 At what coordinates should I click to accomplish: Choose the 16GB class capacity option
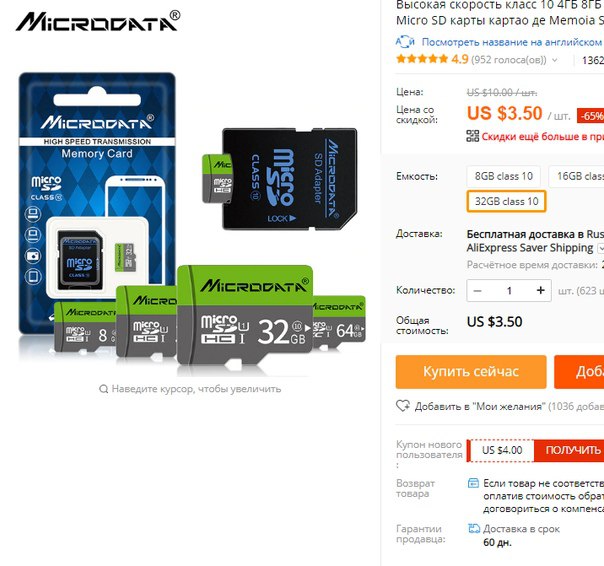coord(577,176)
